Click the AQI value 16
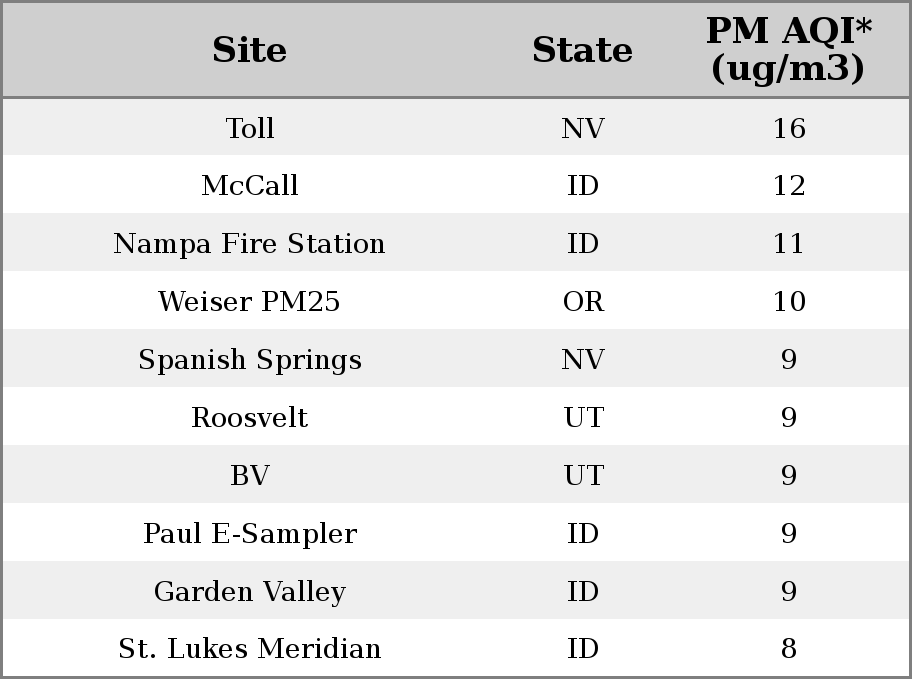Viewport: 912px width, 679px height. click(x=789, y=128)
